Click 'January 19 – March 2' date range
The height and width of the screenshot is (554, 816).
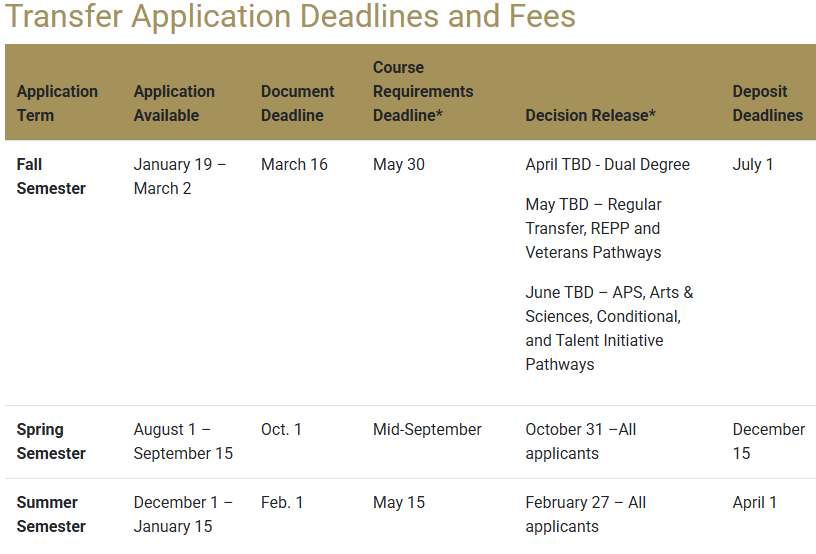[x=180, y=176]
